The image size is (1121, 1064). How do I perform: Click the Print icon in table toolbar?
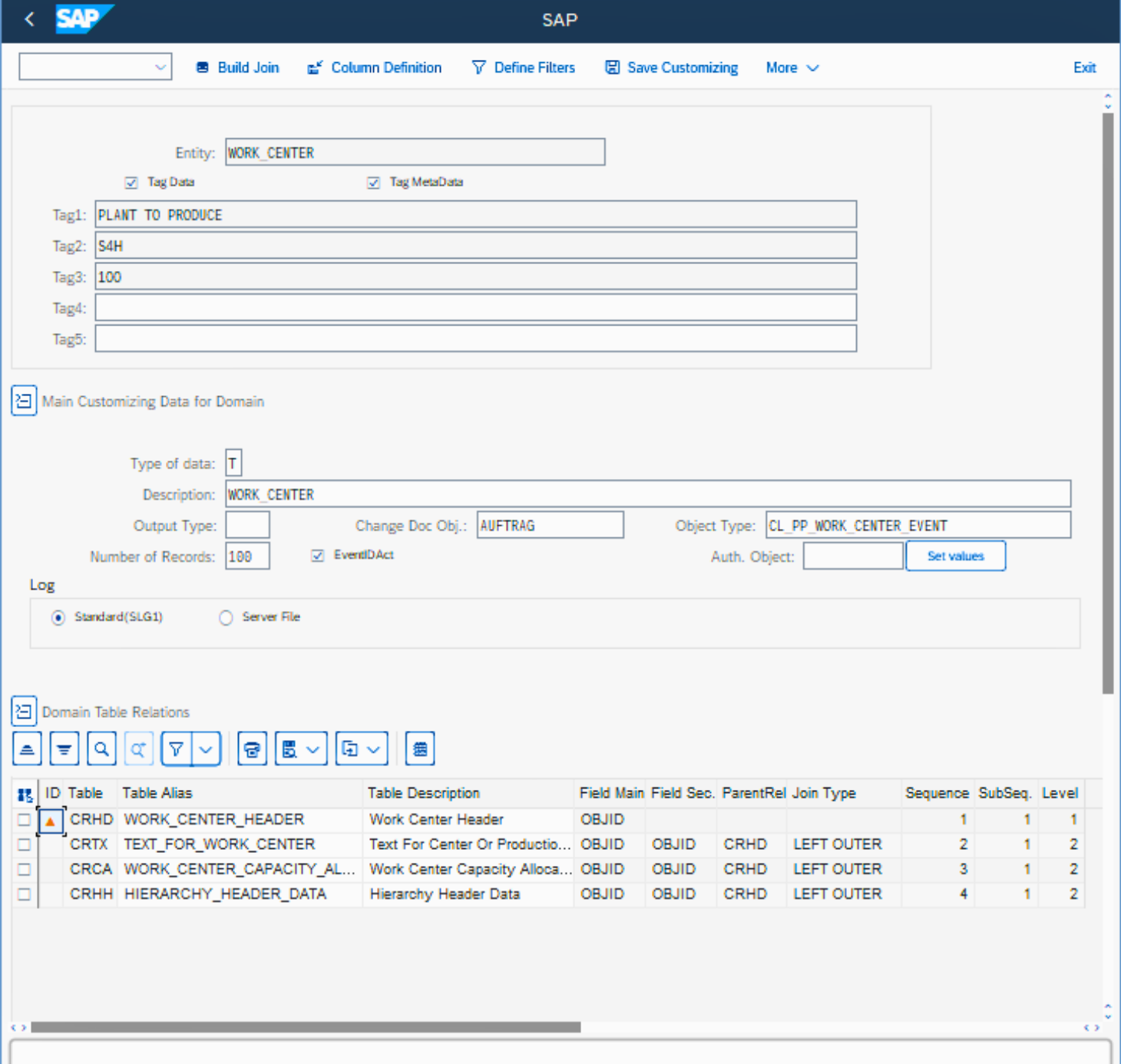[x=252, y=749]
